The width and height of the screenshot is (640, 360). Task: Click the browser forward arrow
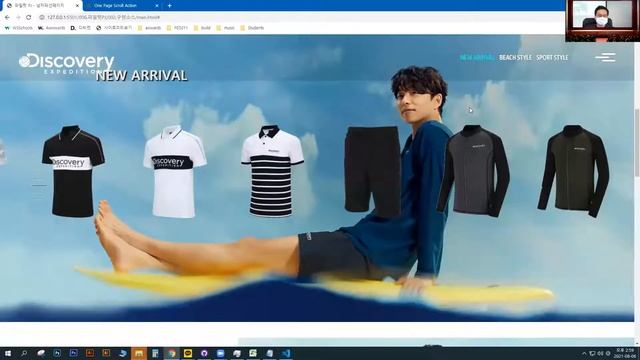coord(18,17)
